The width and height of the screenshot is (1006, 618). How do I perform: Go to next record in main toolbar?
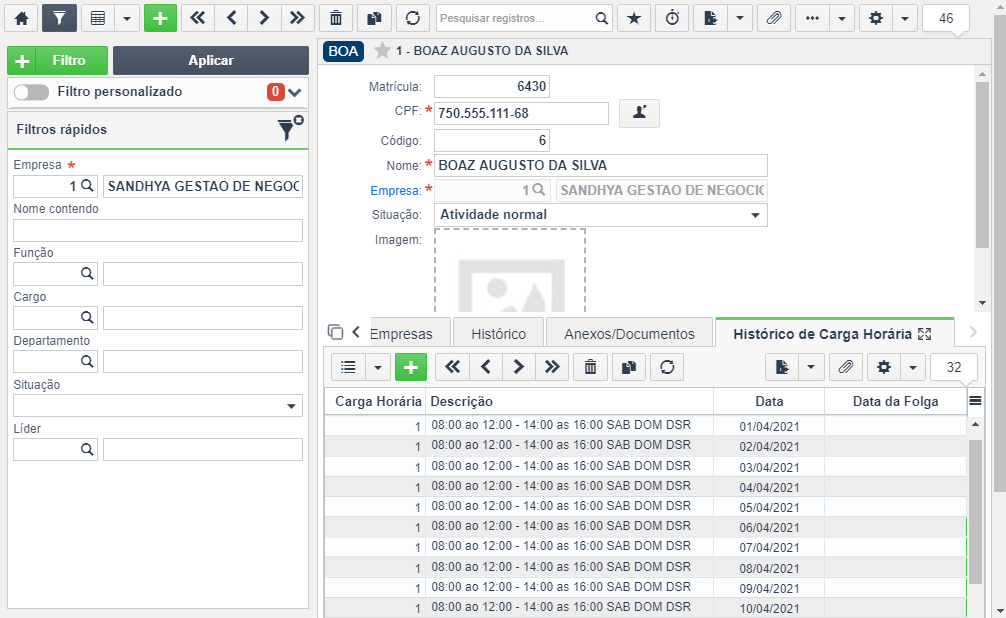click(x=264, y=18)
